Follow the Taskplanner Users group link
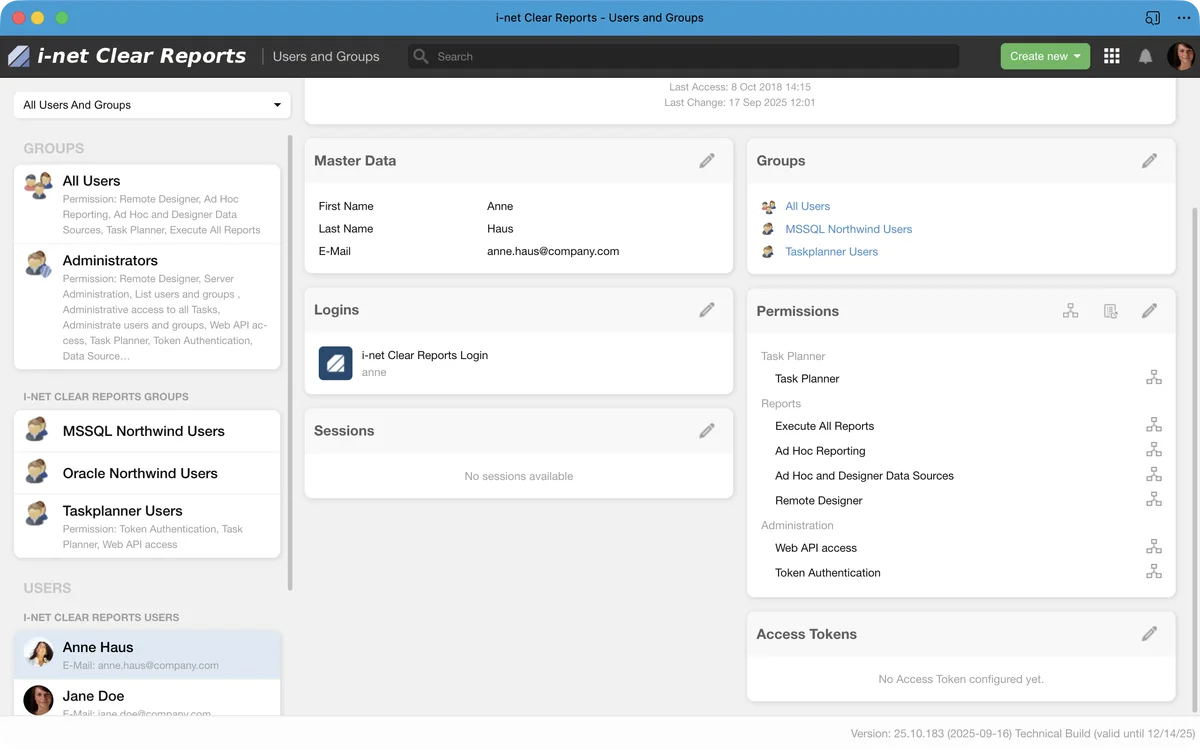This screenshot has width=1200, height=750. click(831, 252)
